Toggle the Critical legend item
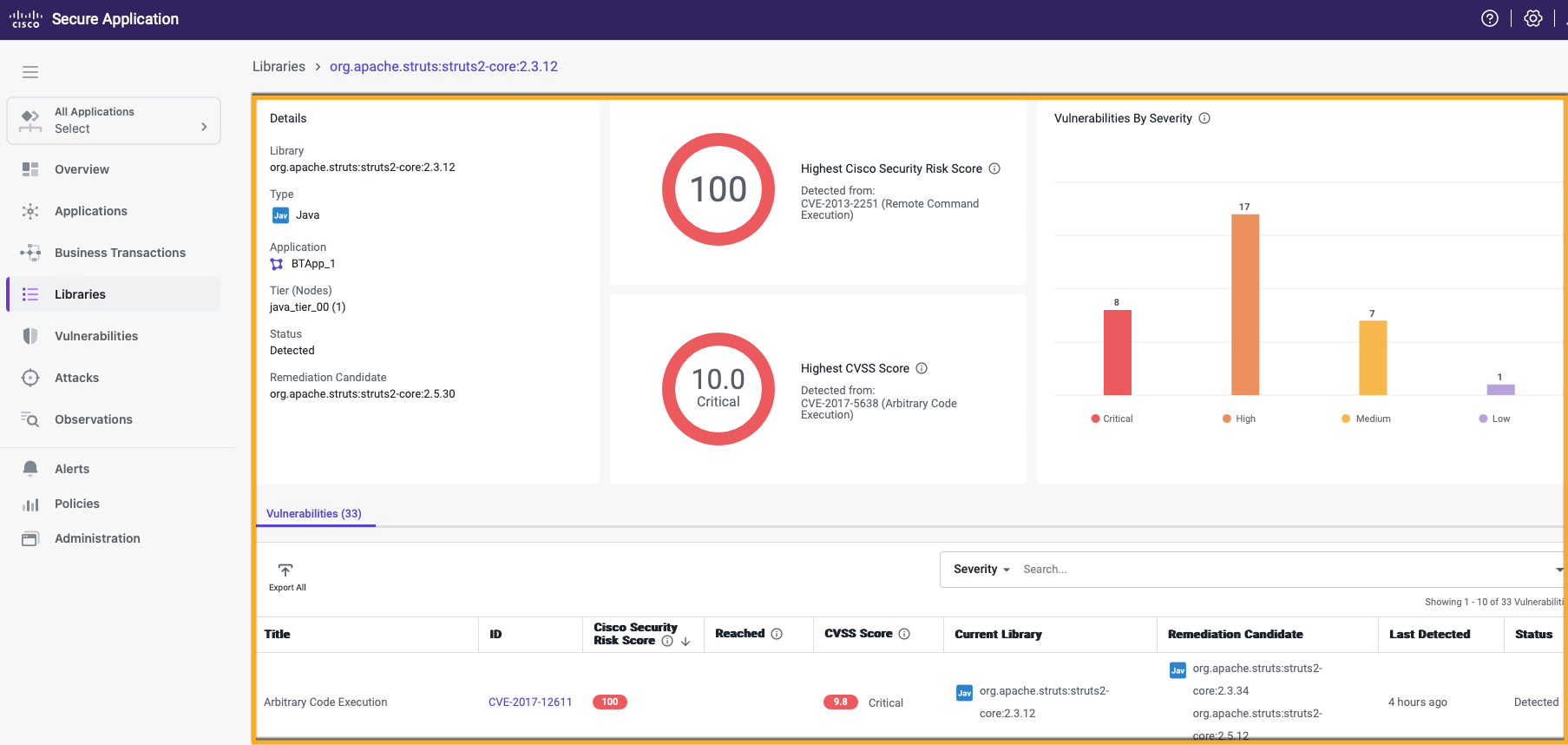 pos(1112,419)
